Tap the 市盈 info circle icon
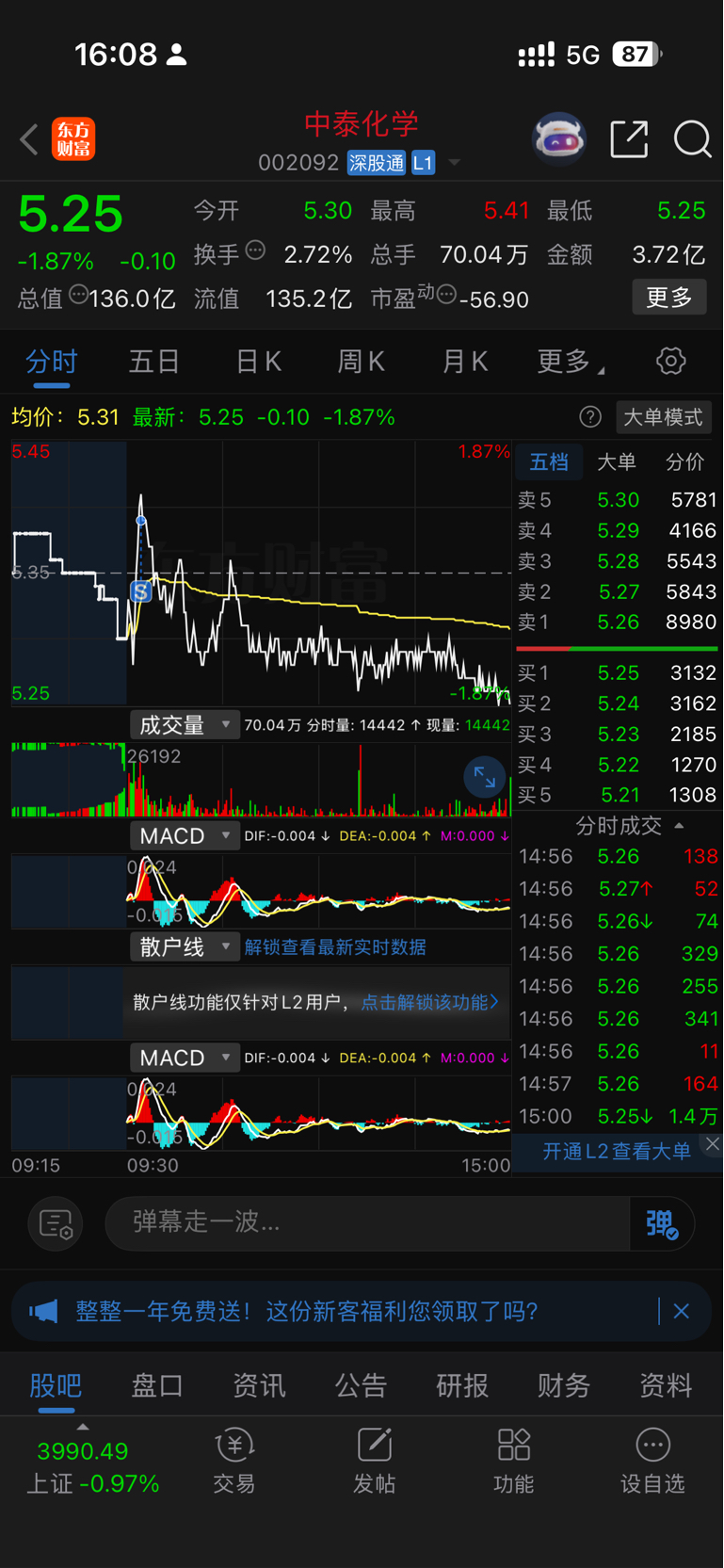The width and height of the screenshot is (724, 1568). pyautogui.click(x=447, y=295)
